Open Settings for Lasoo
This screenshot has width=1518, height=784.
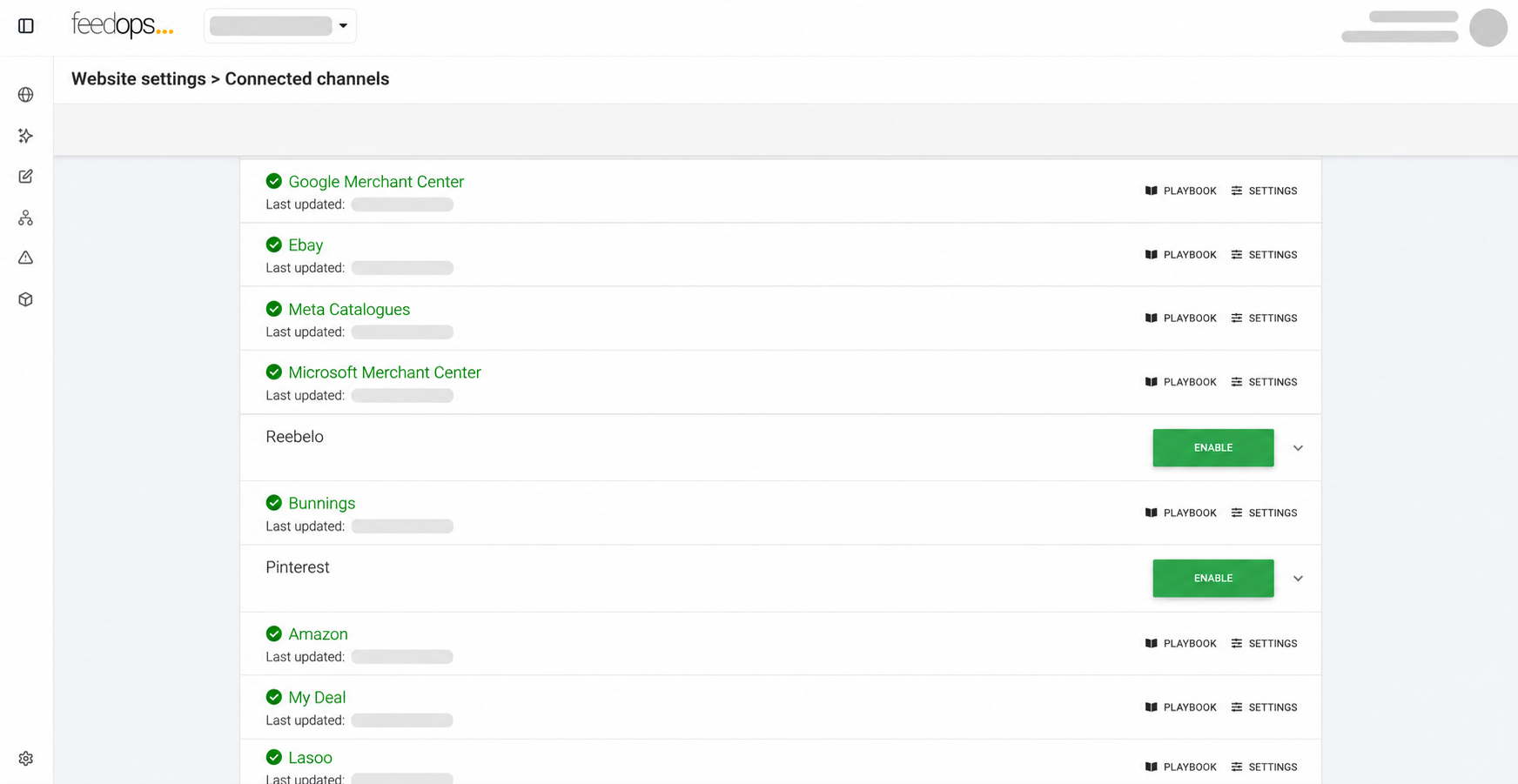[1265, 767]
